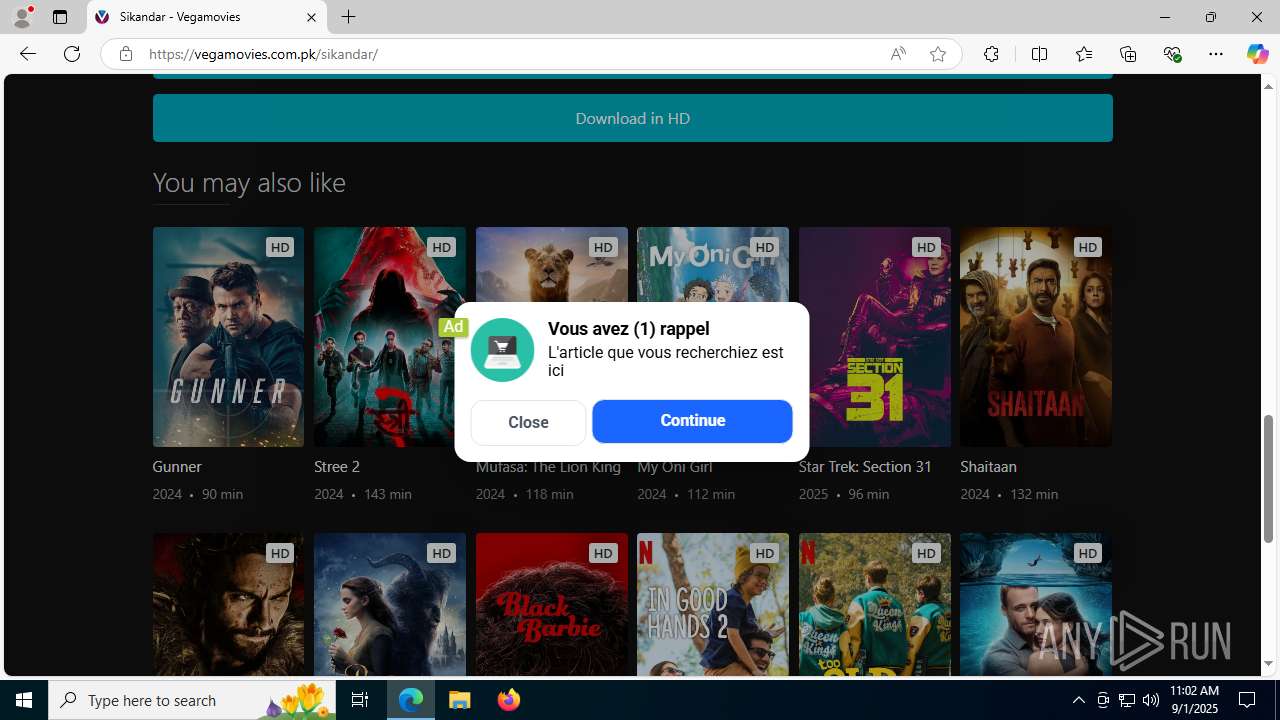Open the Star Trek: Section 31 poster
Screen dimensions: 1280x720
pyautogui.click(x=874, y=337)
